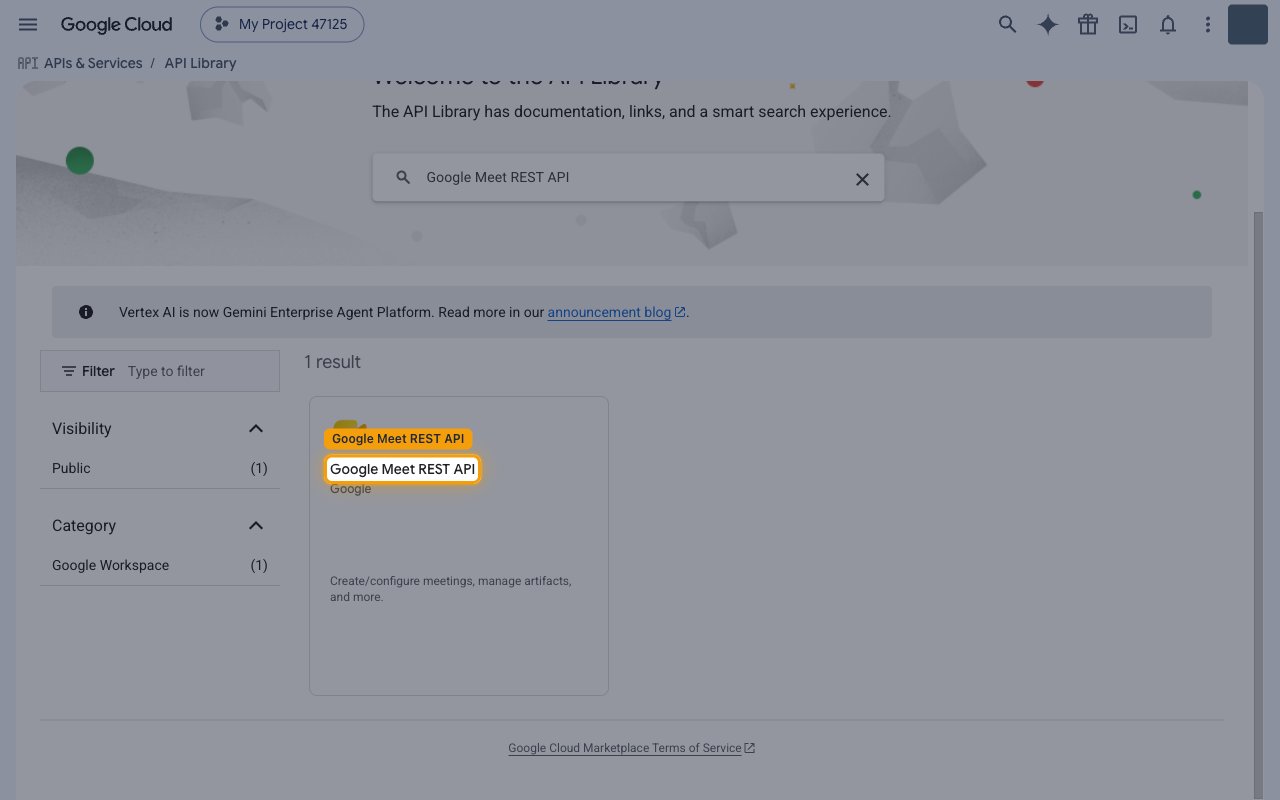The height and width of the screenshot is (800, 1280).
Task: Select the Public visibility filter
Action: (160, 468)
